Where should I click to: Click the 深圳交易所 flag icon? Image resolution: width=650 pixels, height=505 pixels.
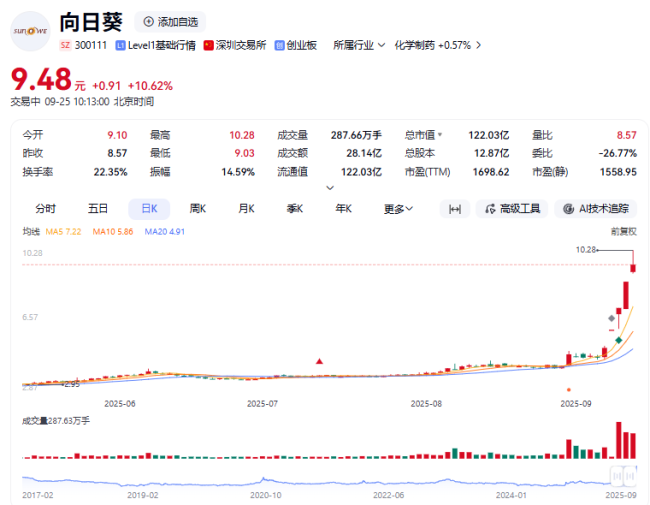tap(209, 45)
